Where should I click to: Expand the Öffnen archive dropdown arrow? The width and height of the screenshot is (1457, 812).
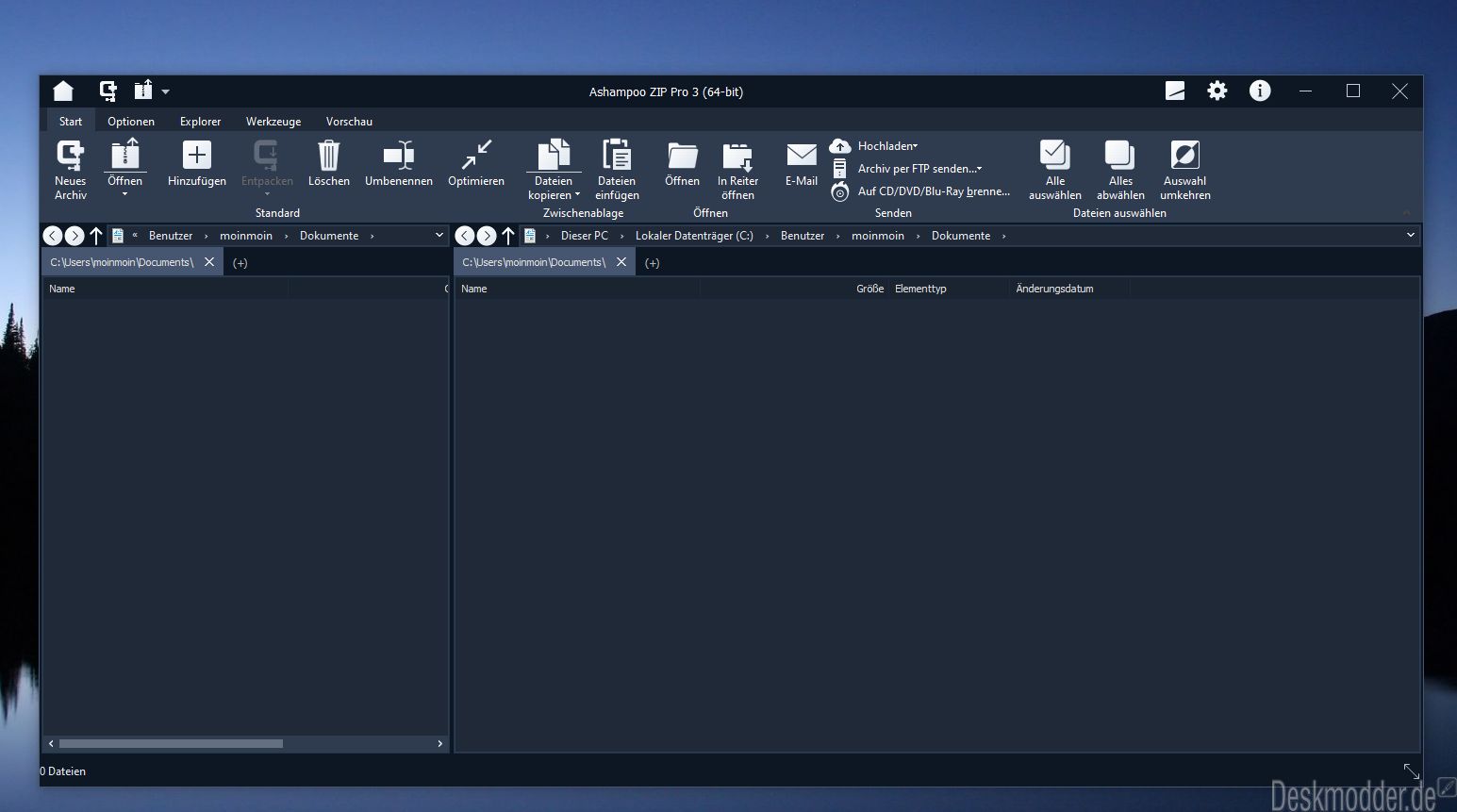coord(125,194)
